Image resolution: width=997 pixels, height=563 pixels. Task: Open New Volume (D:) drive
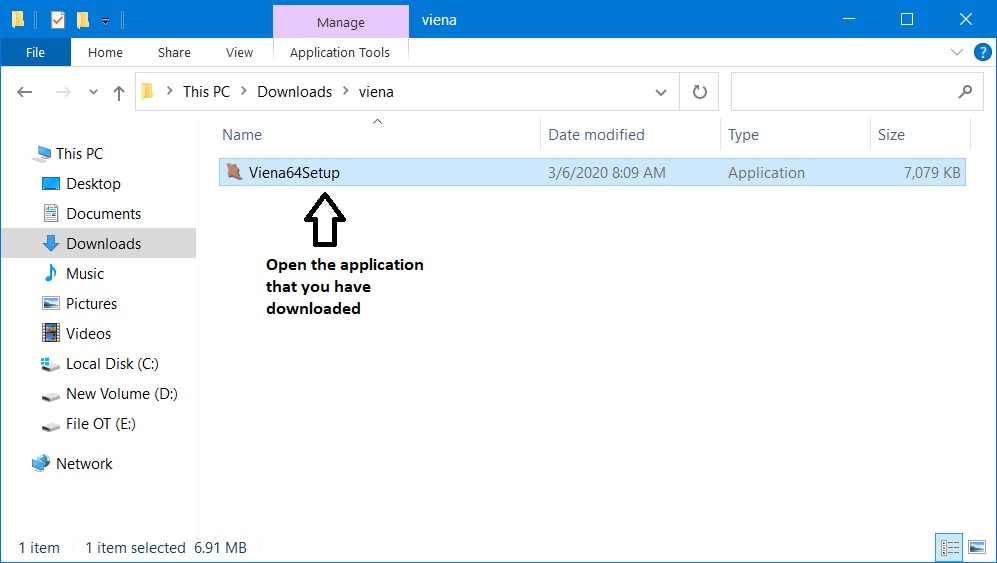(x=121, y=394)
